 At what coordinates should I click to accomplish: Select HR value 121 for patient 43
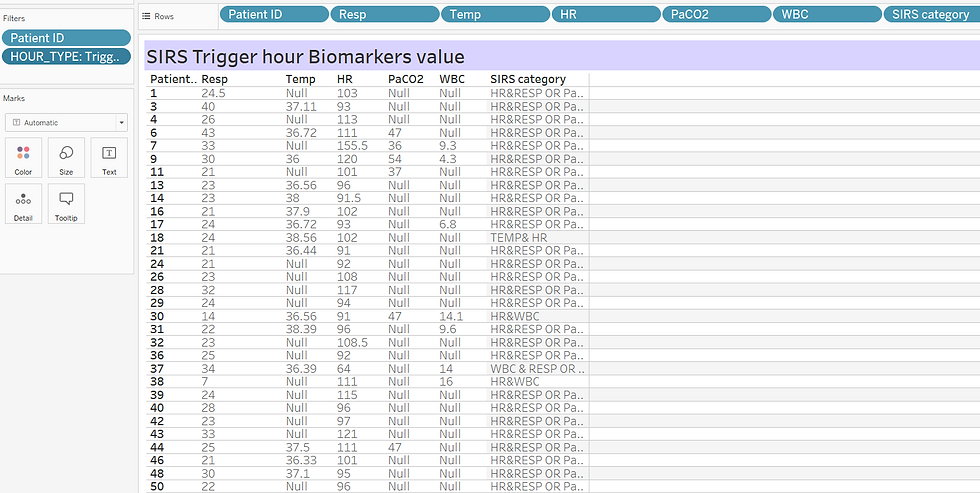coord(347,434)
